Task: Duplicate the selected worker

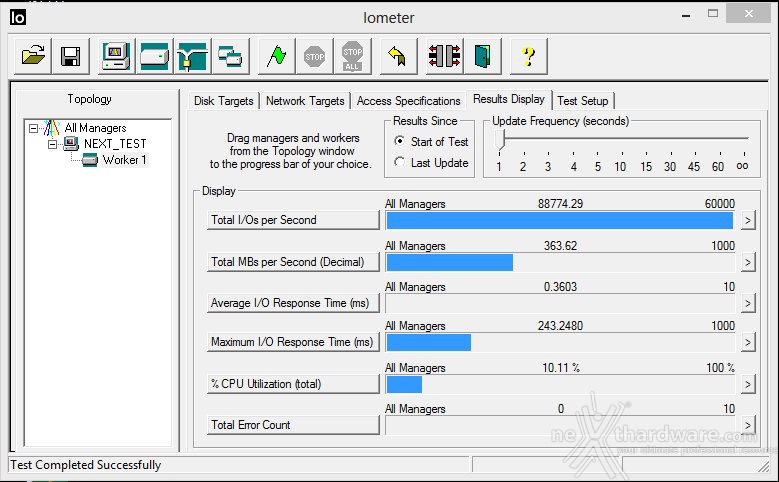Action: tap(230, 56)
